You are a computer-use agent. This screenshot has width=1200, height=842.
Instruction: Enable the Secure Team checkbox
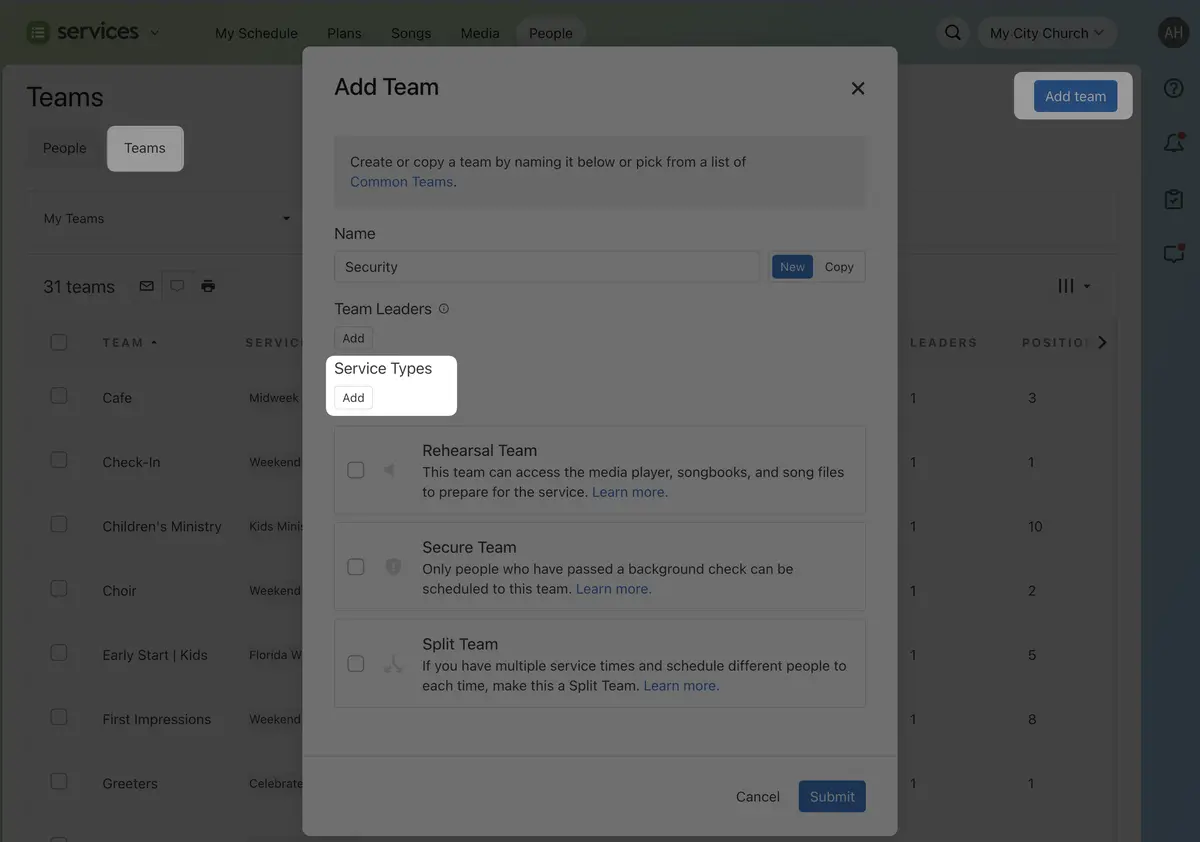tap(356, 567)
